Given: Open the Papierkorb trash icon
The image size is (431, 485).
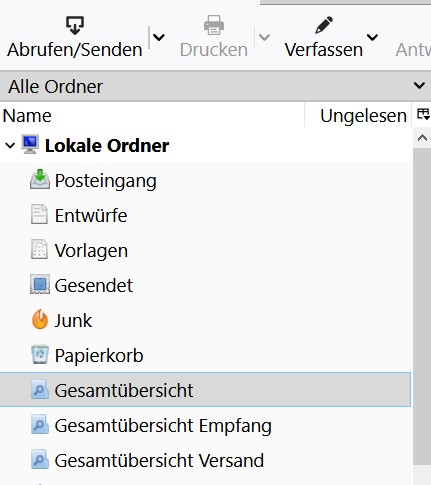Looking at the screenshot, I should [x=40, y=354].
